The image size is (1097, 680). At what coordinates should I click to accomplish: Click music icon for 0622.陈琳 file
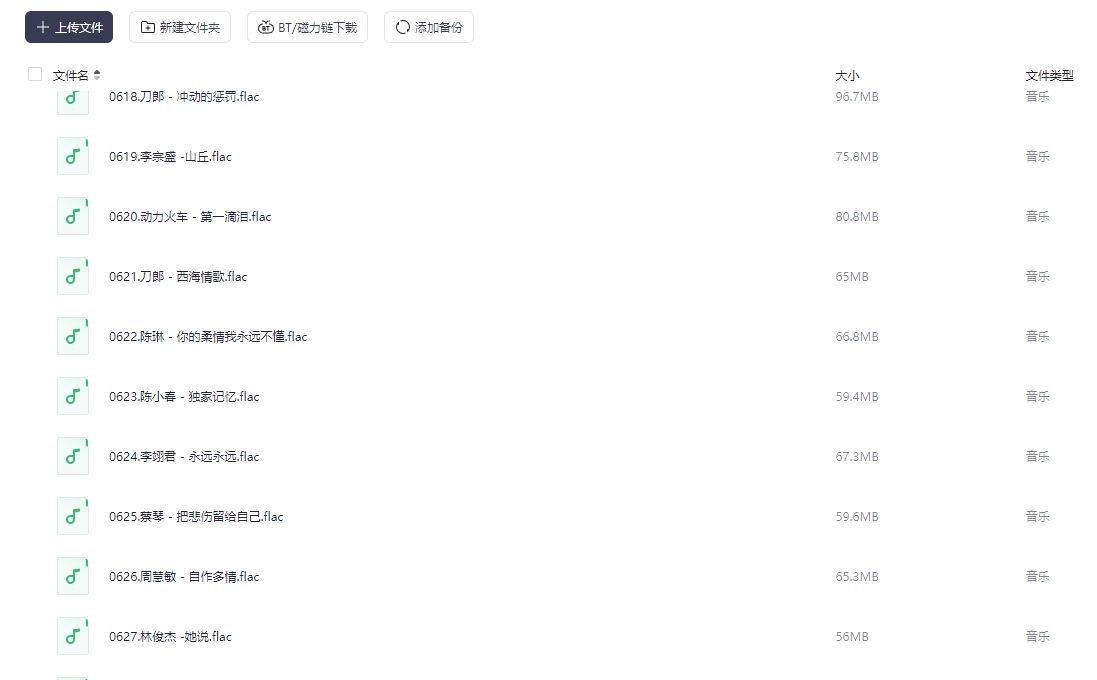[73, 336]
